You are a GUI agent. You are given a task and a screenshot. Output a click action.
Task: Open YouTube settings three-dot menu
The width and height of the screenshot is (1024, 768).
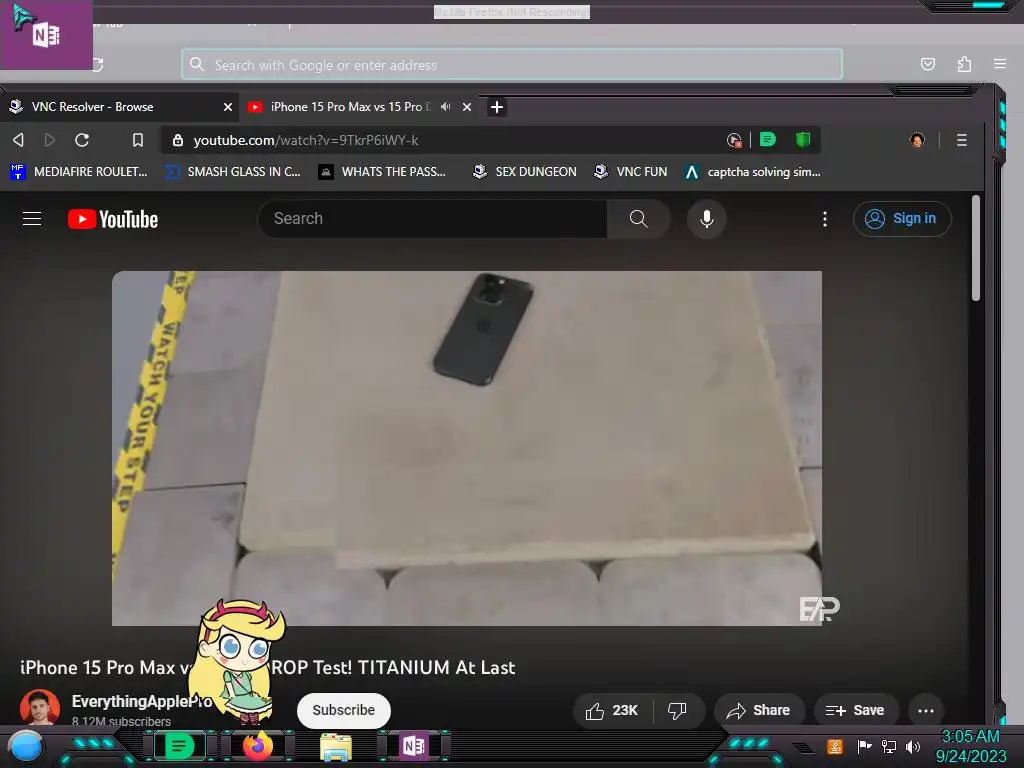tap(825, 219)
